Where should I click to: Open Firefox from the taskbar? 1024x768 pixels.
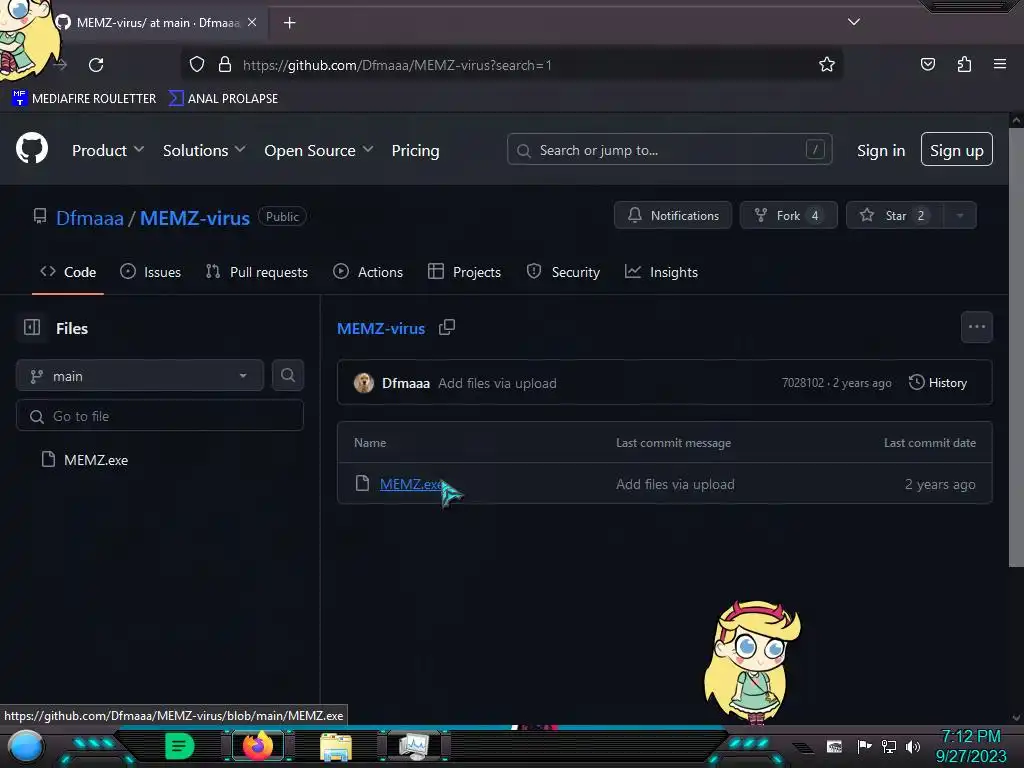[258, 746]
